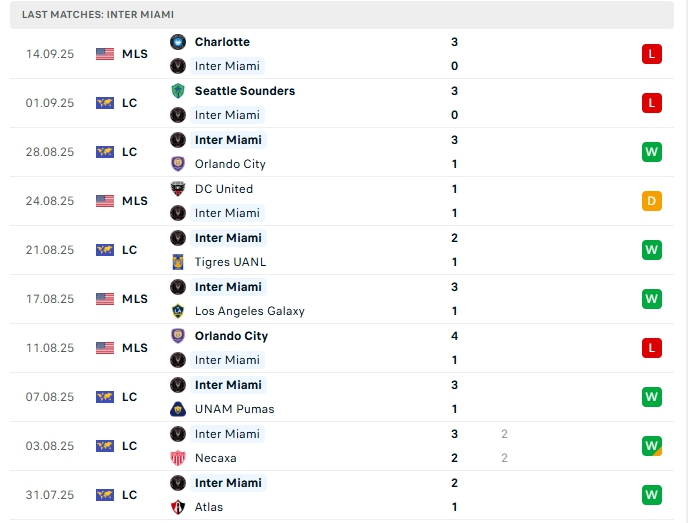Image resolution: width=688 pixels, height=523 pixels.
Task: Click the Atlas crest icon
Action: (178, 507)
